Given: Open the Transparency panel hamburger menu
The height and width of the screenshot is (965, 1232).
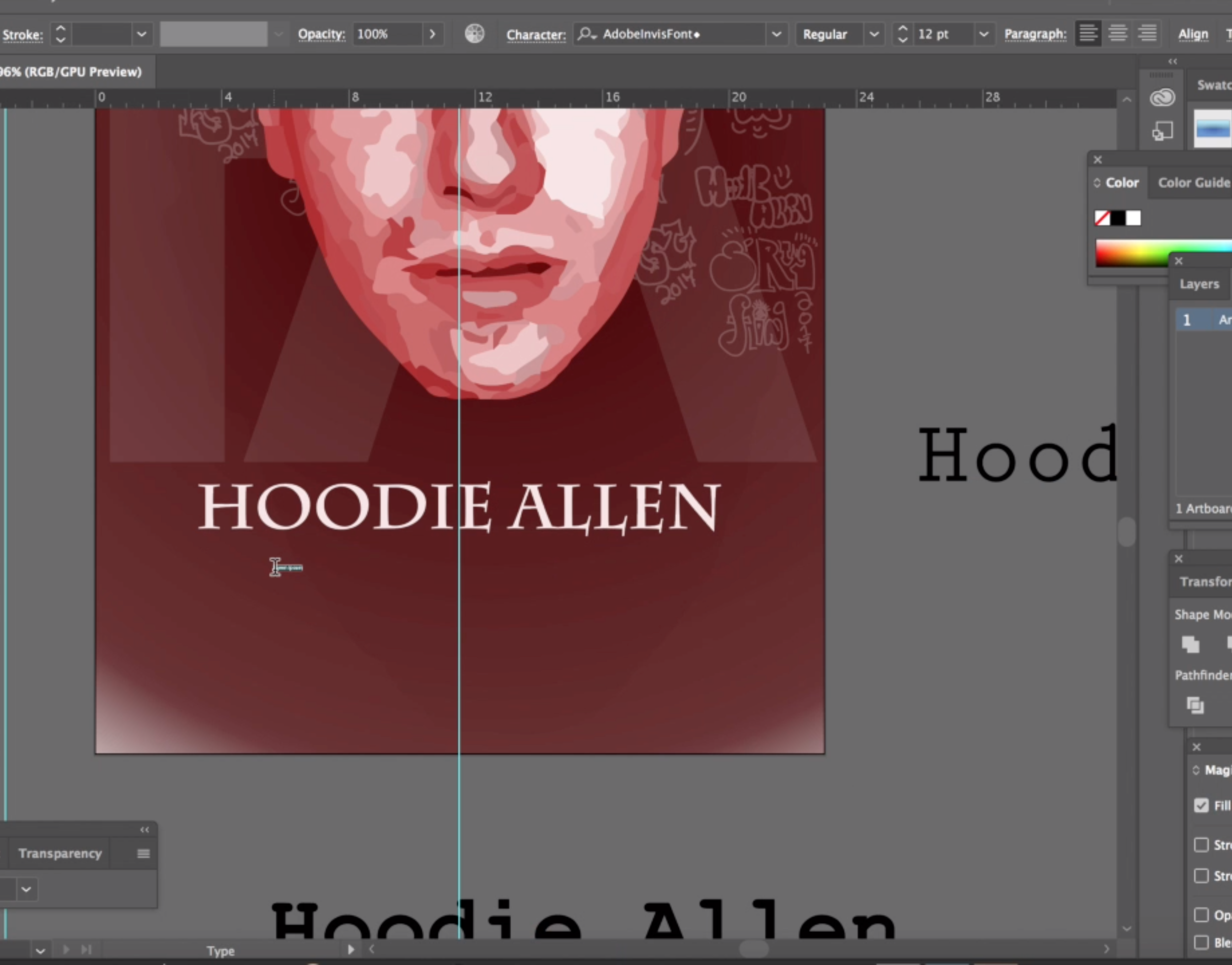Looking at the screenshot, I should tap(143, 853).
